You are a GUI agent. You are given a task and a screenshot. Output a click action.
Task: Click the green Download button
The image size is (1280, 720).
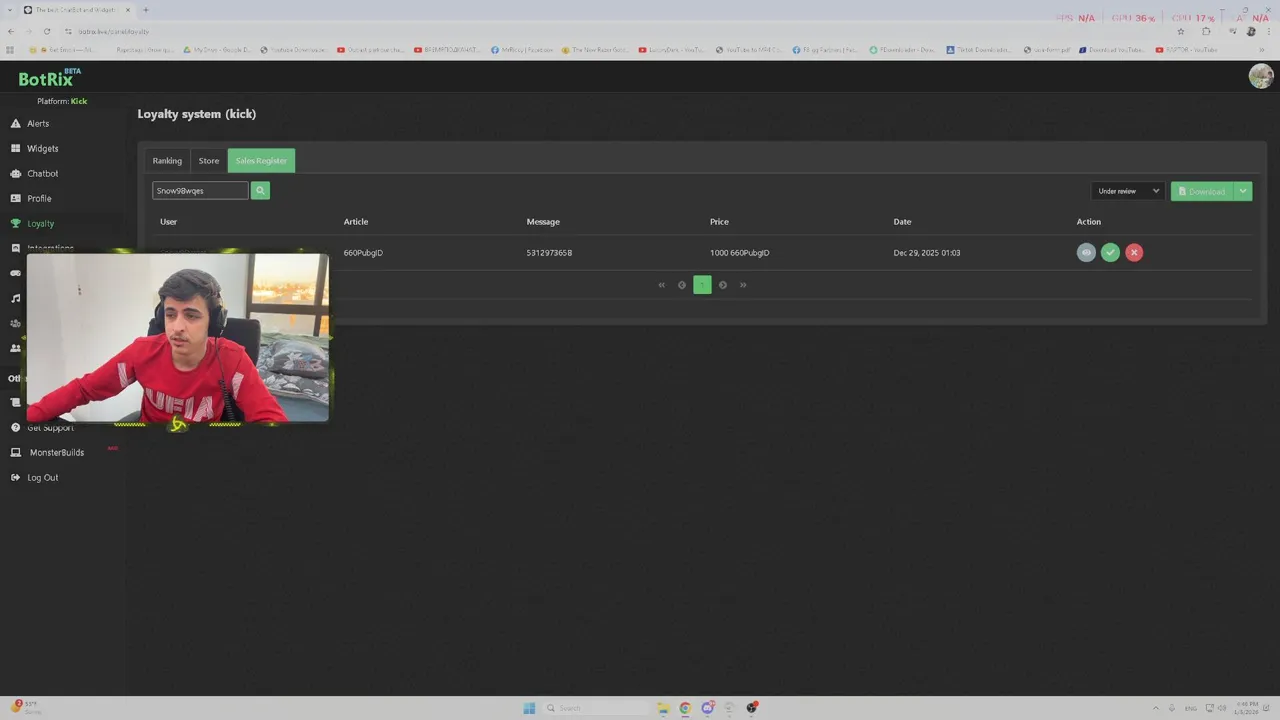[x=1202, y=191]
